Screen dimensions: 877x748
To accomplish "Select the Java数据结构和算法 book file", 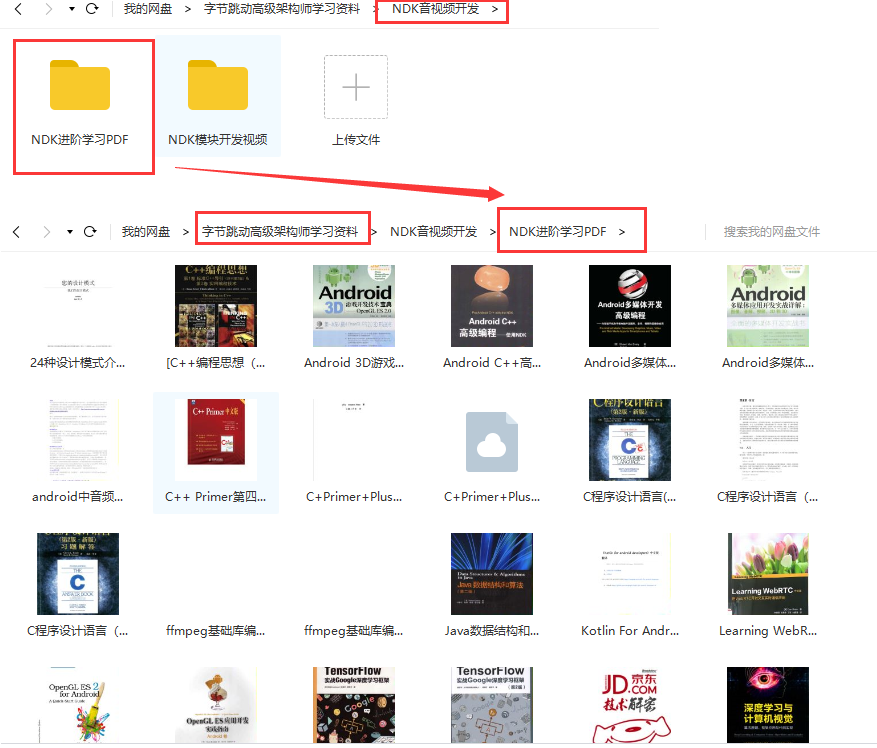I will 492,585.
